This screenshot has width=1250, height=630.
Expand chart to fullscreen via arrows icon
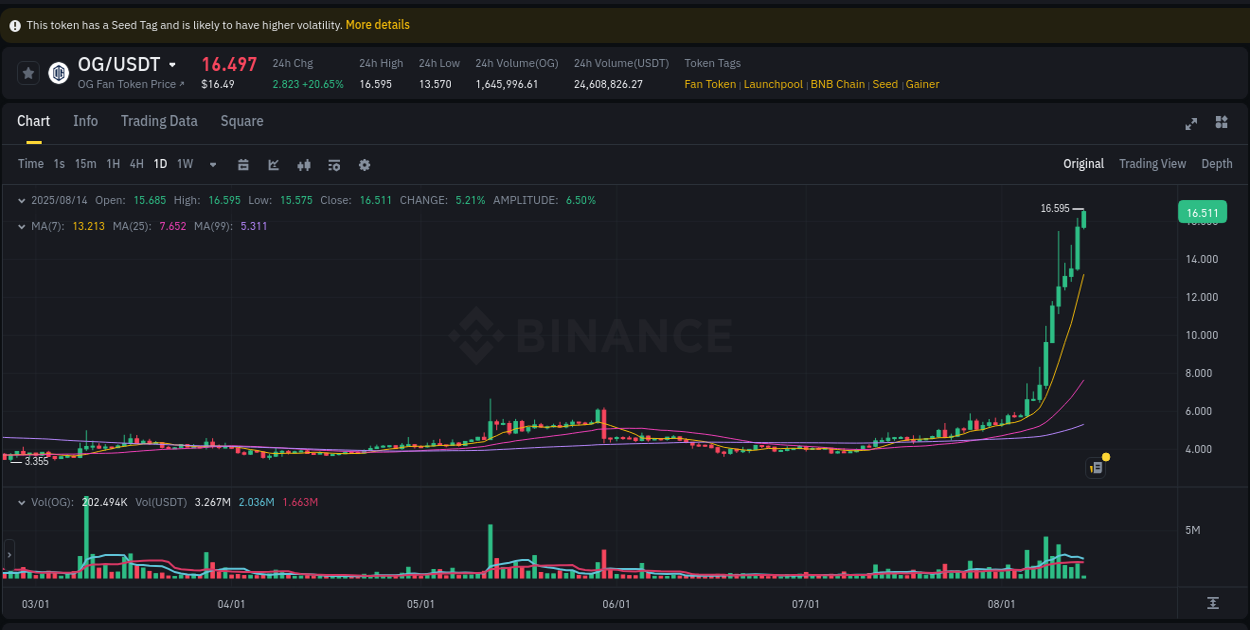(x=1191, y=123)
